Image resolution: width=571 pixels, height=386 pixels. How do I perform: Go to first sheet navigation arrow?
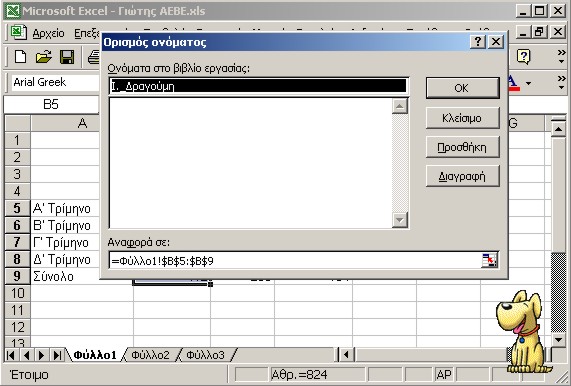click(x=11, y=355)
